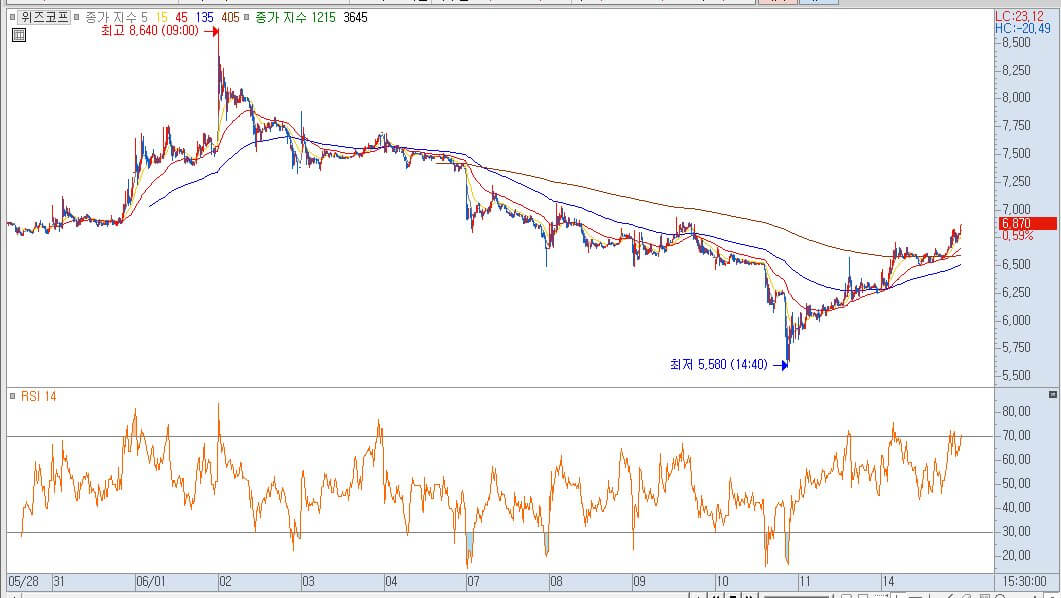Toggle the square before RSI 14
This screenshot has height=598, width=1061.
point(12,396)
